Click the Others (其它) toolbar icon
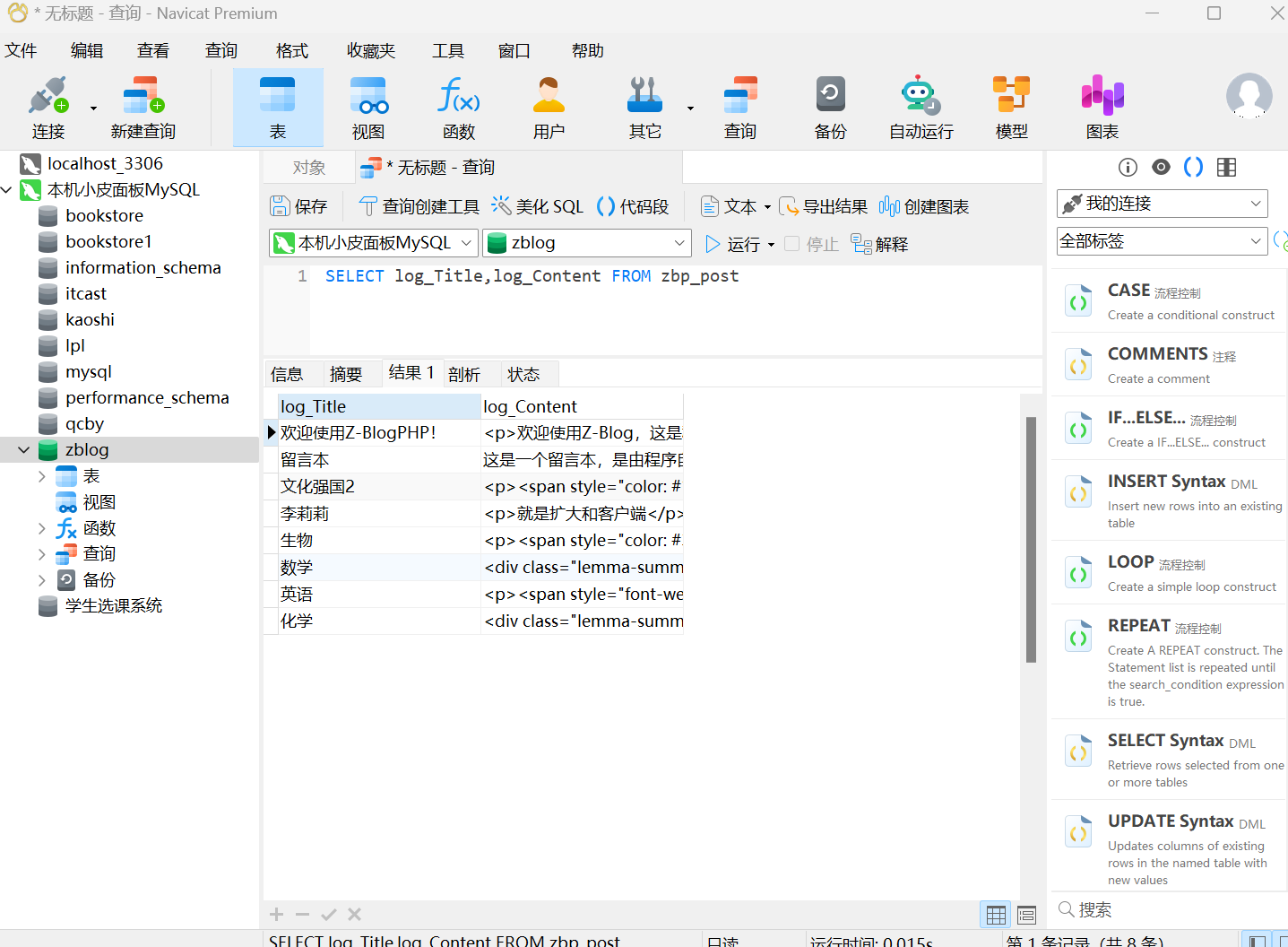 [645, 108]
